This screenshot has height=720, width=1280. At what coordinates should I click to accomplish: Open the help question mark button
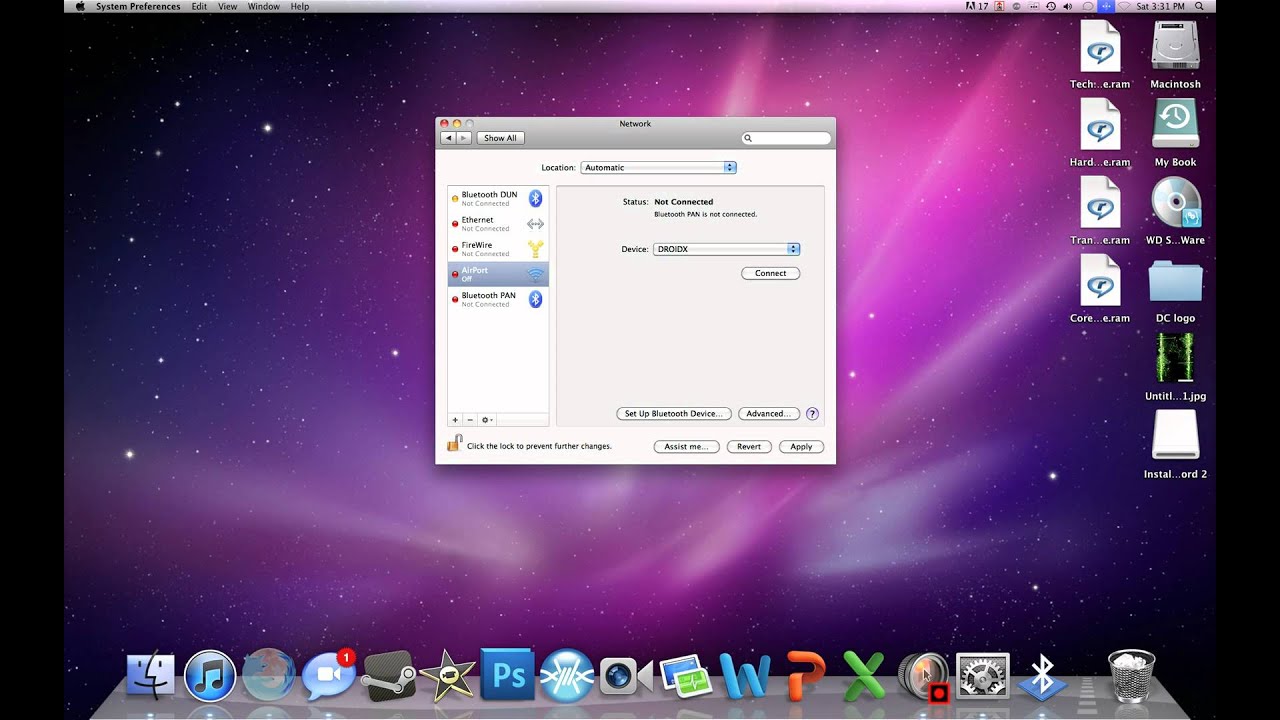pyautogui.click(x=812, y=413)
